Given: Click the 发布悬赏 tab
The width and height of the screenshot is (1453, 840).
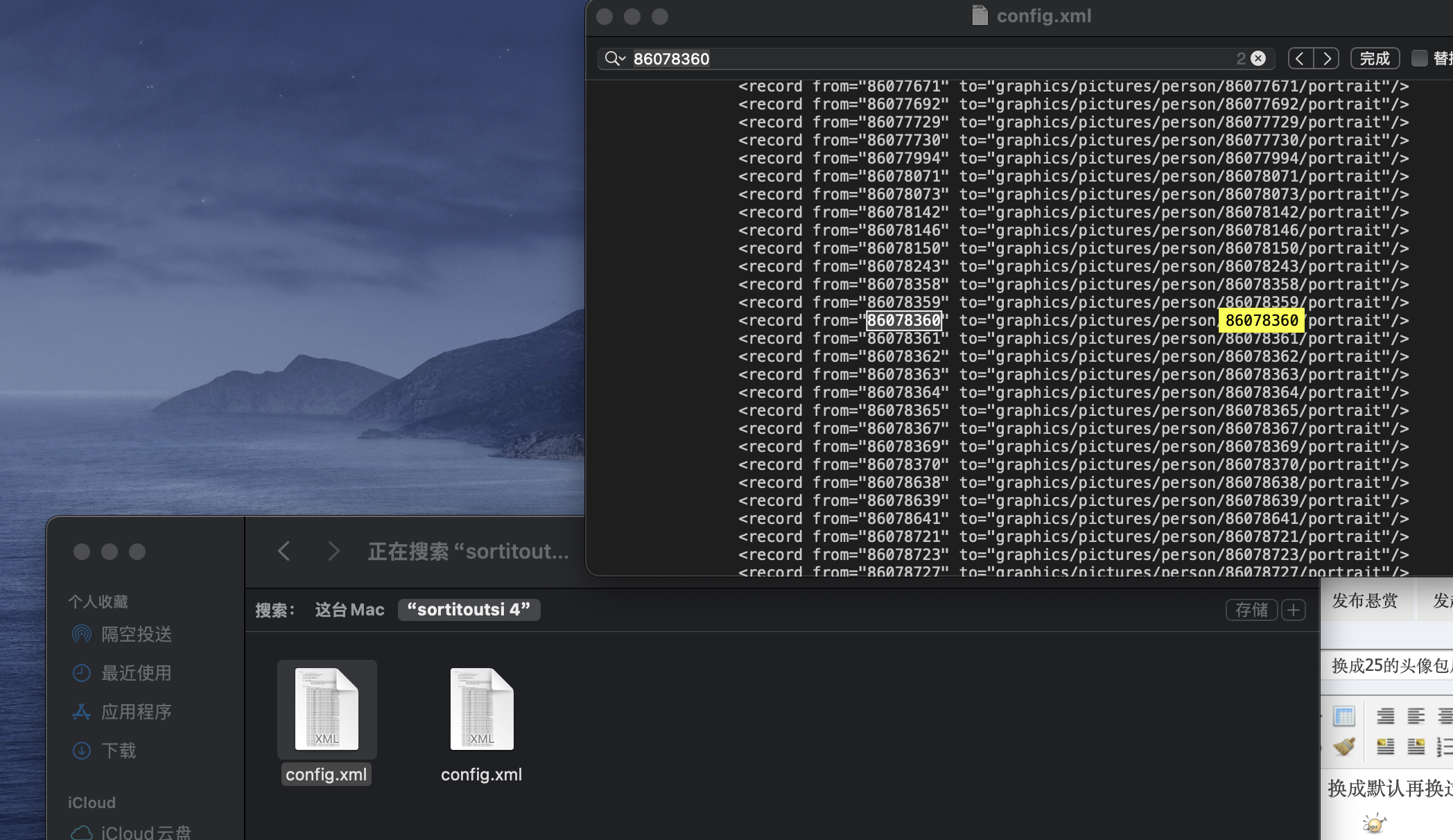Looking at the screenshot, I should tap(1364, 601).
